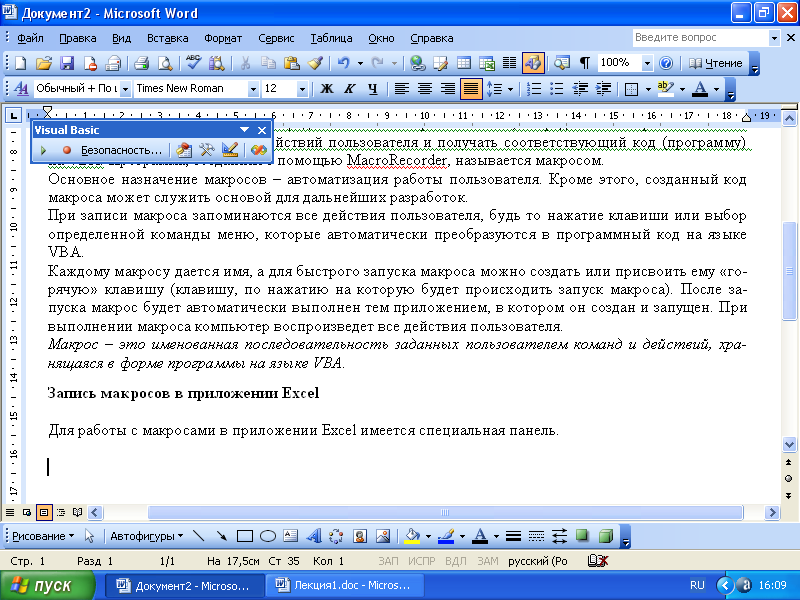Toggle italic formatting (К)
Image resolution: width=800 pixels, height=600 pixels.
[349, 89]
